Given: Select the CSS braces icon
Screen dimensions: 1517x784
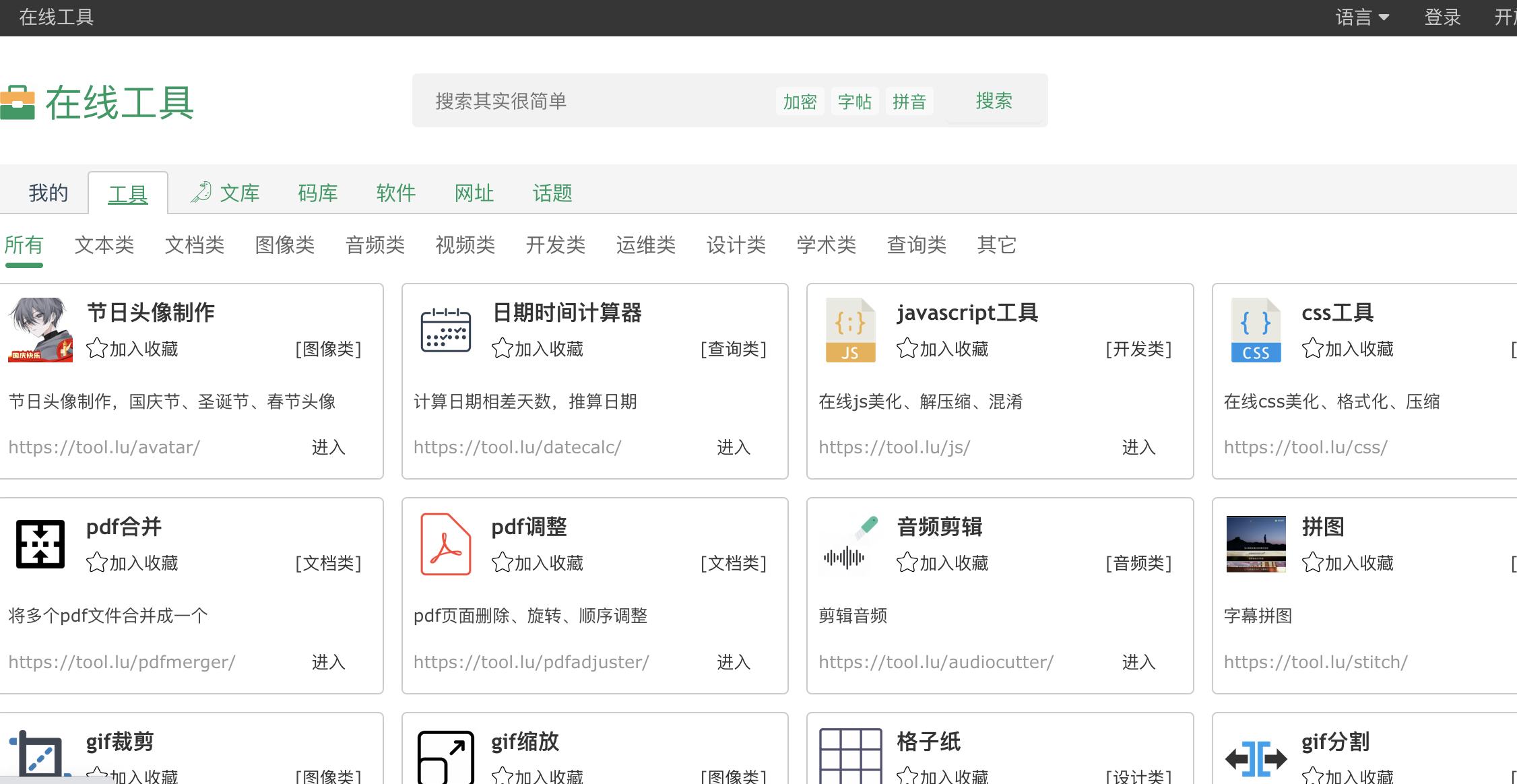Looking at the screenshot, I should pyautogui.click(x=1255, y=329).
